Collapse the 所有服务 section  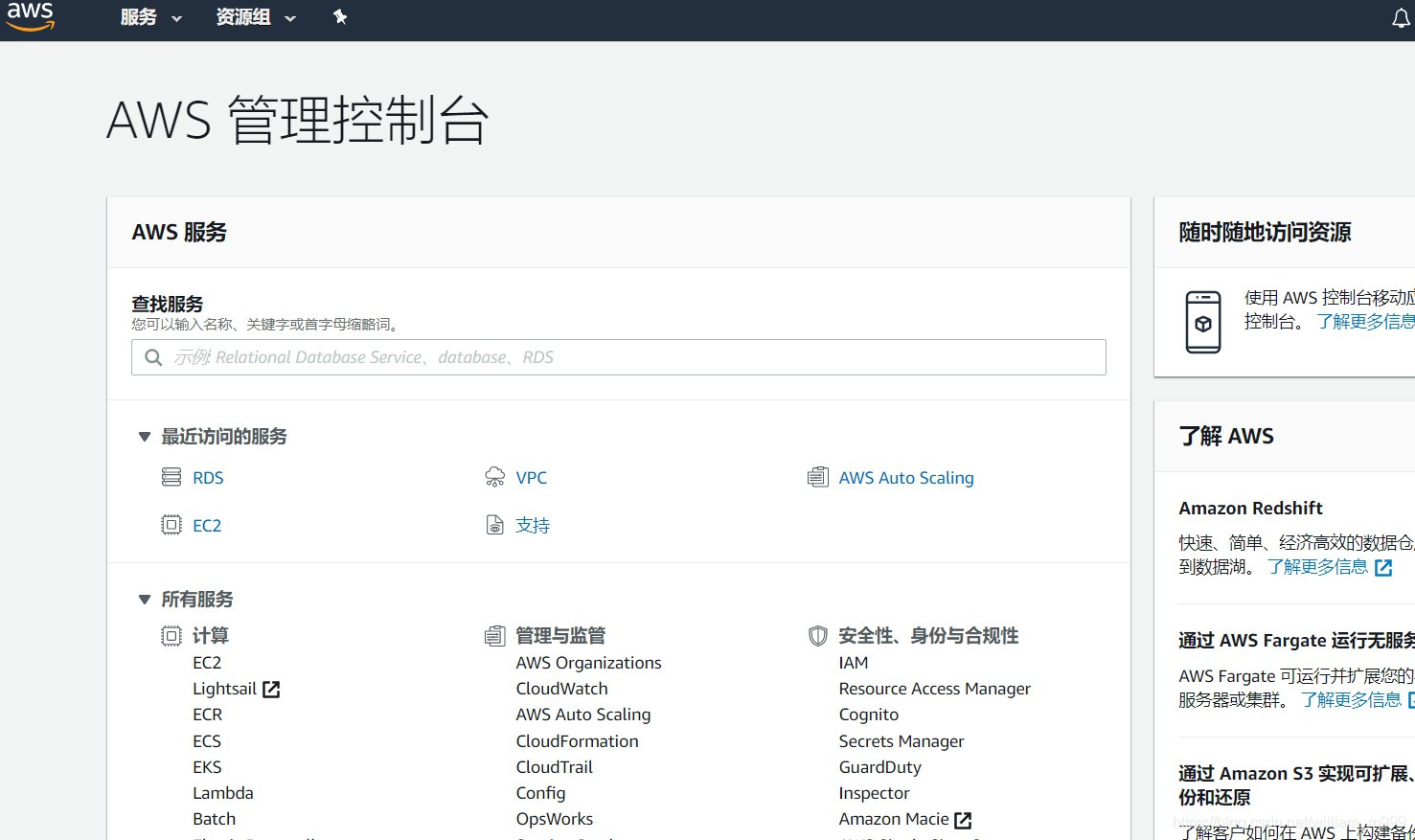tap(145, 600)
